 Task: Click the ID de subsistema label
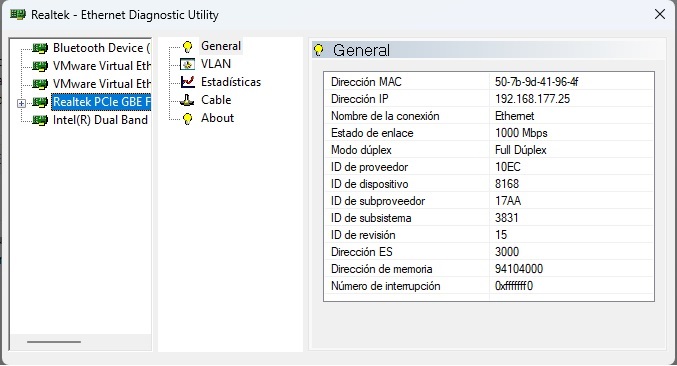pyautogui.click(x=371, y=218)
